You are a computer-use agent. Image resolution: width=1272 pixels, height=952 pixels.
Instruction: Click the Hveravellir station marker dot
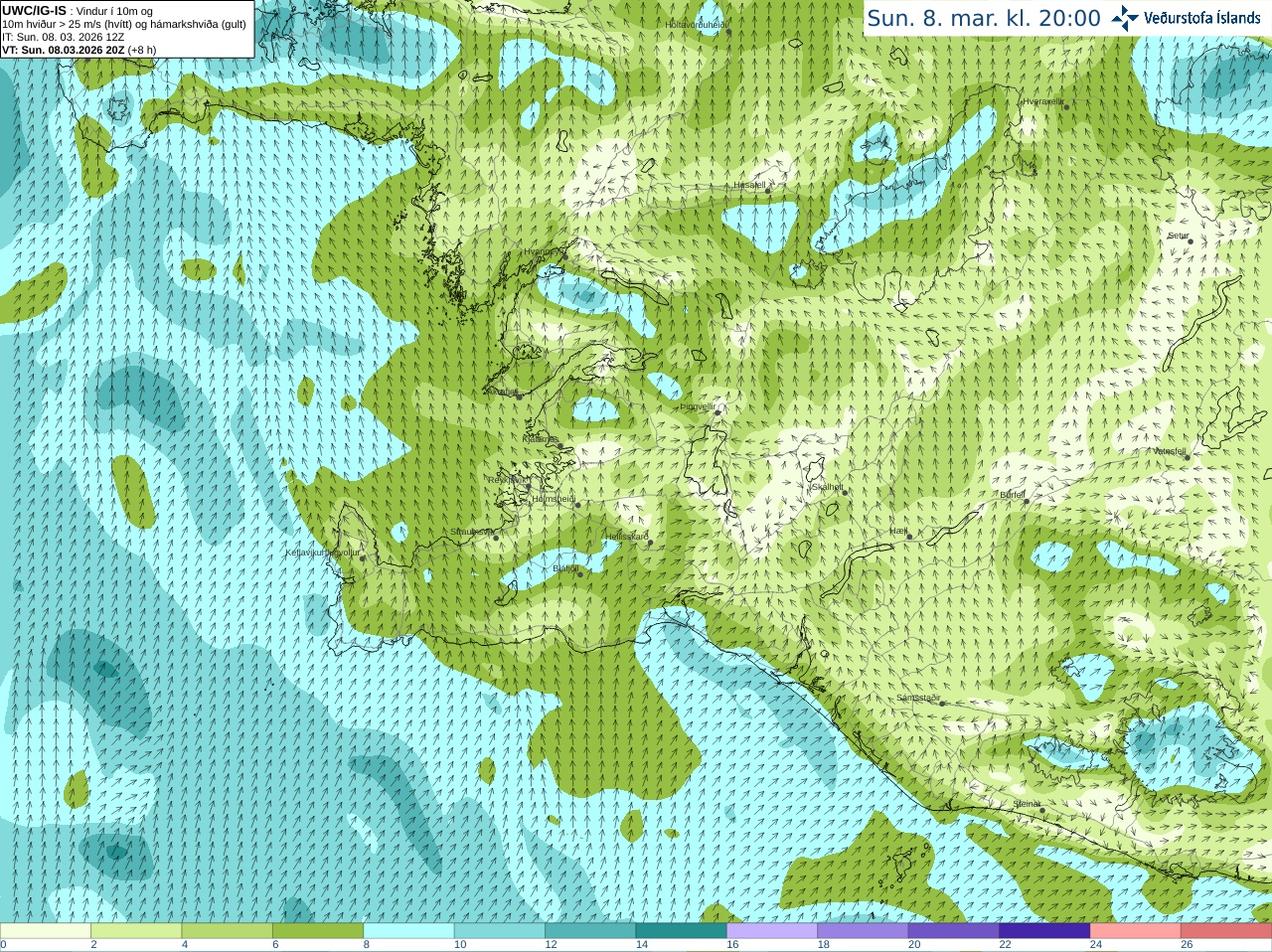tap(1065, 106)
